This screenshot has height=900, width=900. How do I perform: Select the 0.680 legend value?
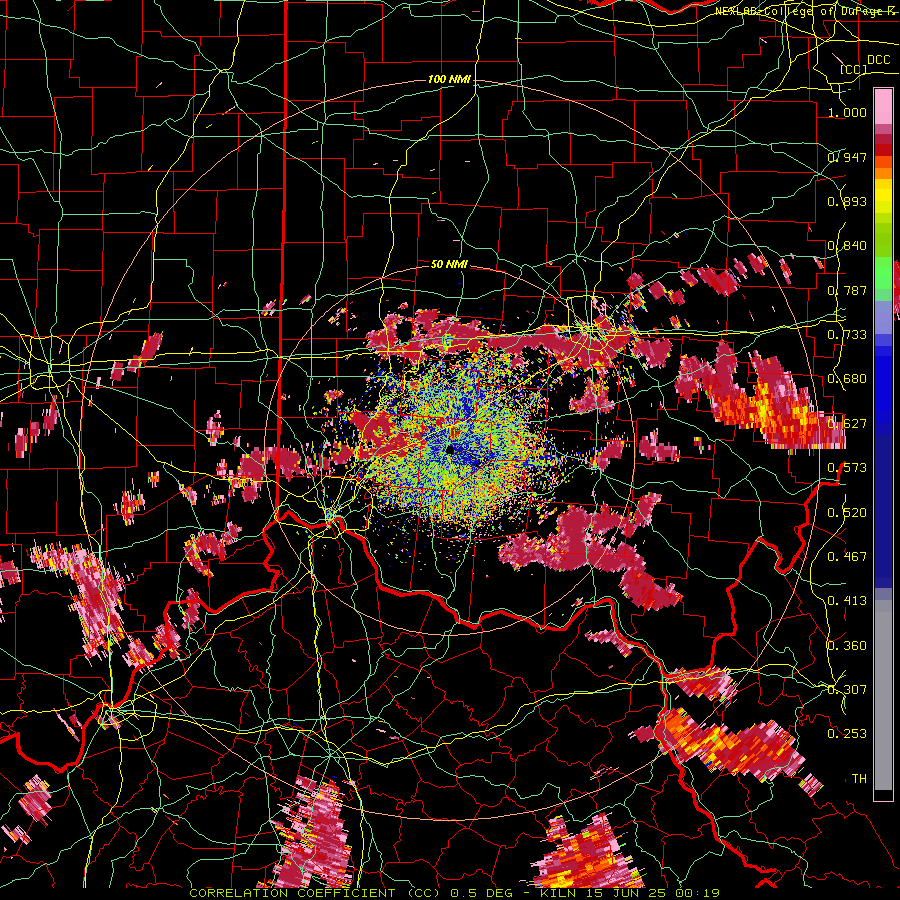click(x=847, y=378)
